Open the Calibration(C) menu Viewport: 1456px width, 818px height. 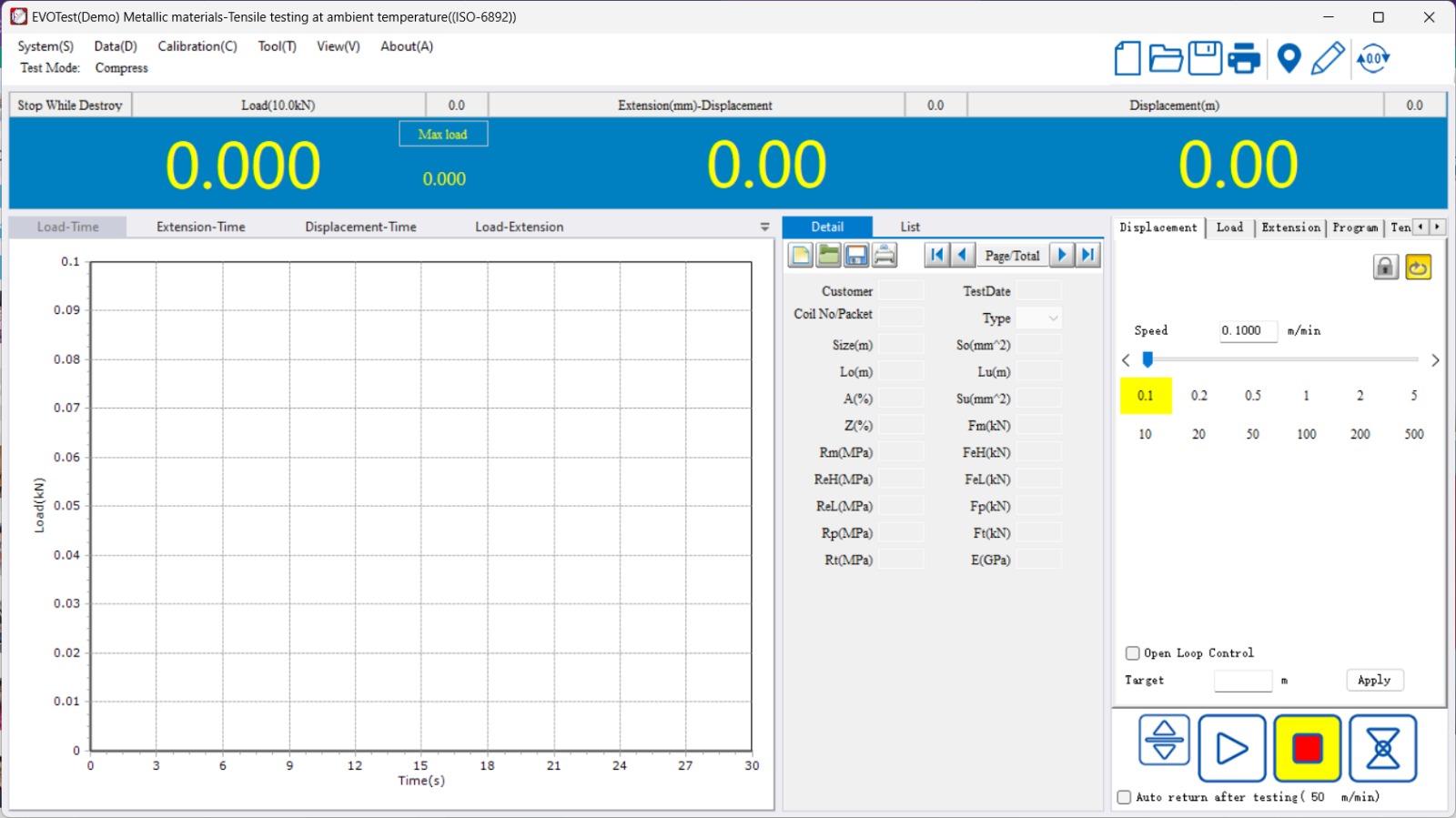point(197,46)
